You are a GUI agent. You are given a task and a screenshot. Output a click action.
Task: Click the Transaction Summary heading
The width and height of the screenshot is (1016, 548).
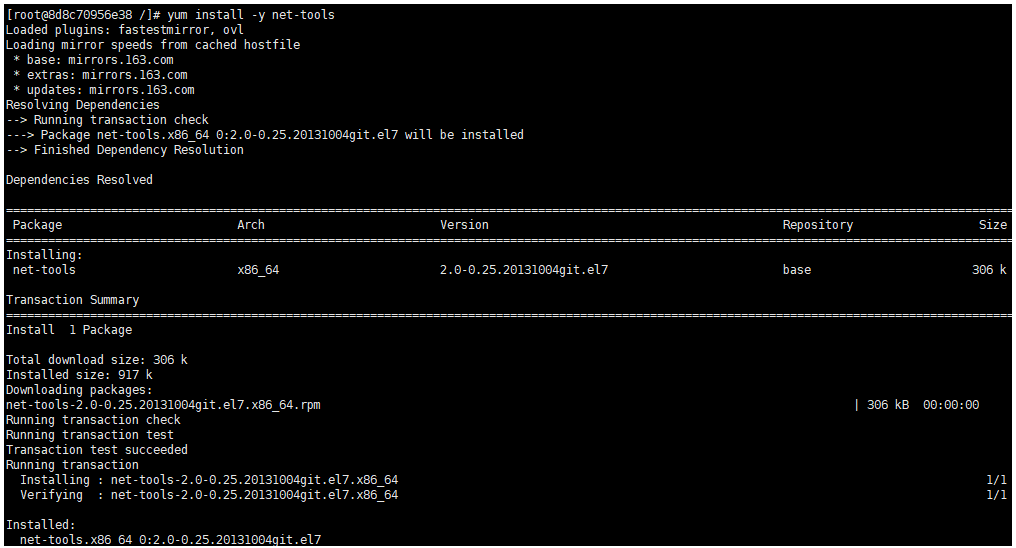(73, 300)
